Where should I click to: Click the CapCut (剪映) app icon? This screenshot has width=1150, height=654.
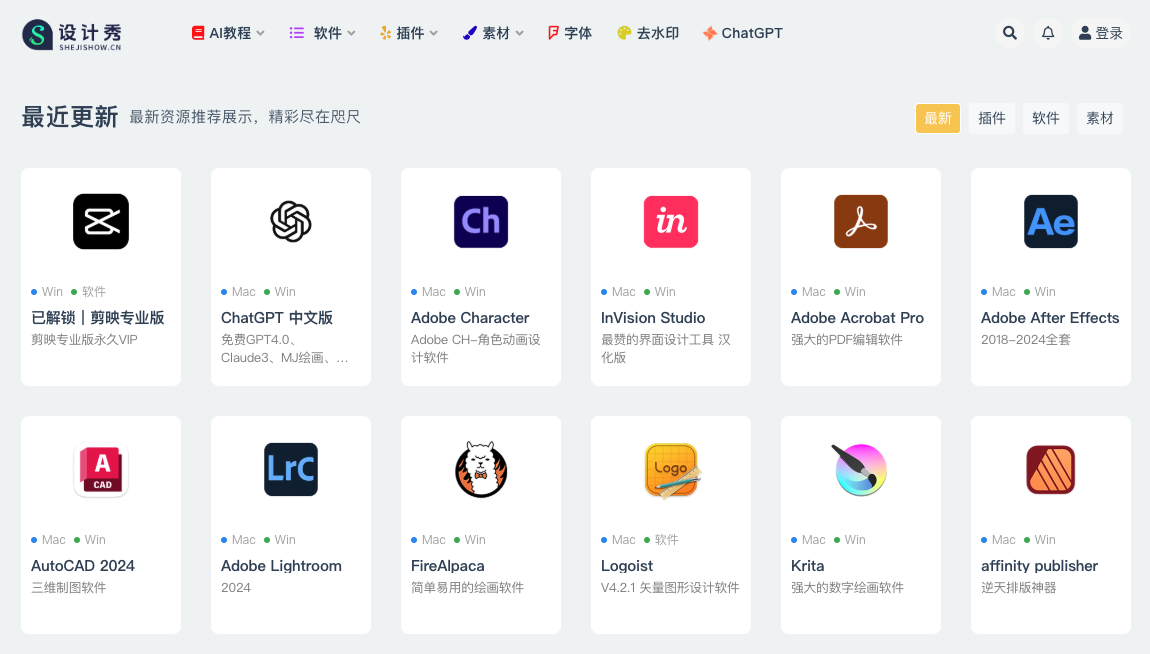pyautogui.click(x=101, y=221)
